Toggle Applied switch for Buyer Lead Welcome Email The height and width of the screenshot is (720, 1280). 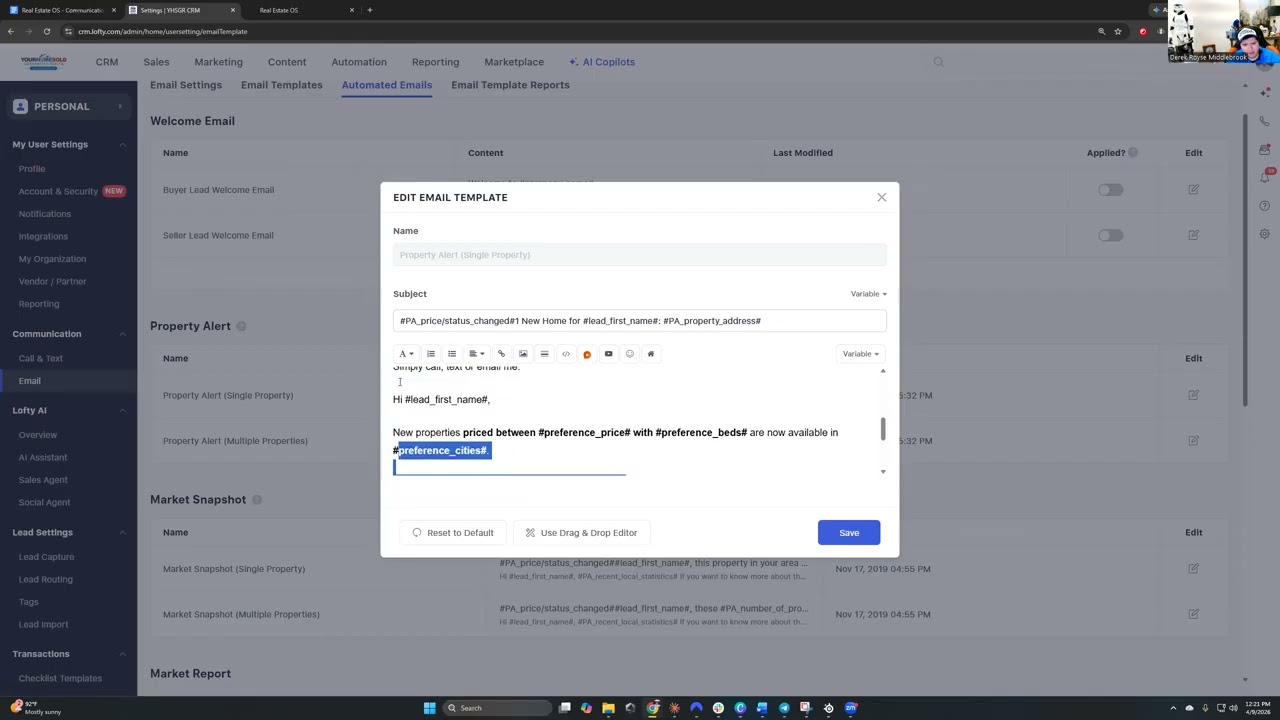(1110, 190)
